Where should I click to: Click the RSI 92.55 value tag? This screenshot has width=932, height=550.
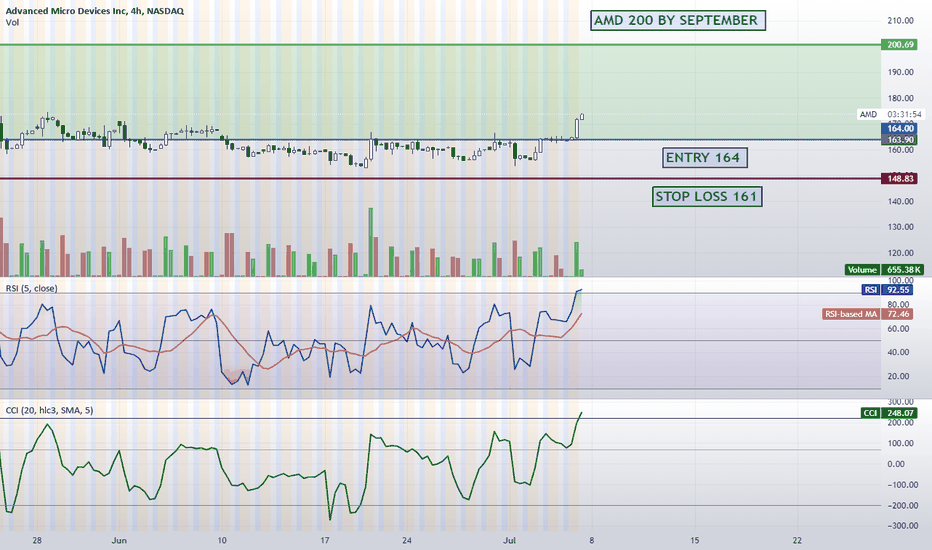pyautogui.click(x=887, y=290)
